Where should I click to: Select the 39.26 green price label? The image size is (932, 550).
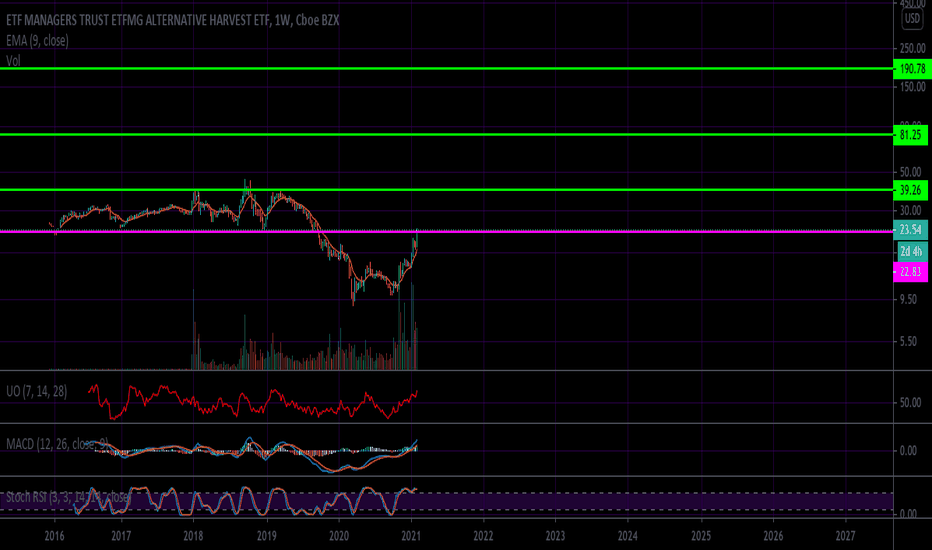tap(911, 190)
